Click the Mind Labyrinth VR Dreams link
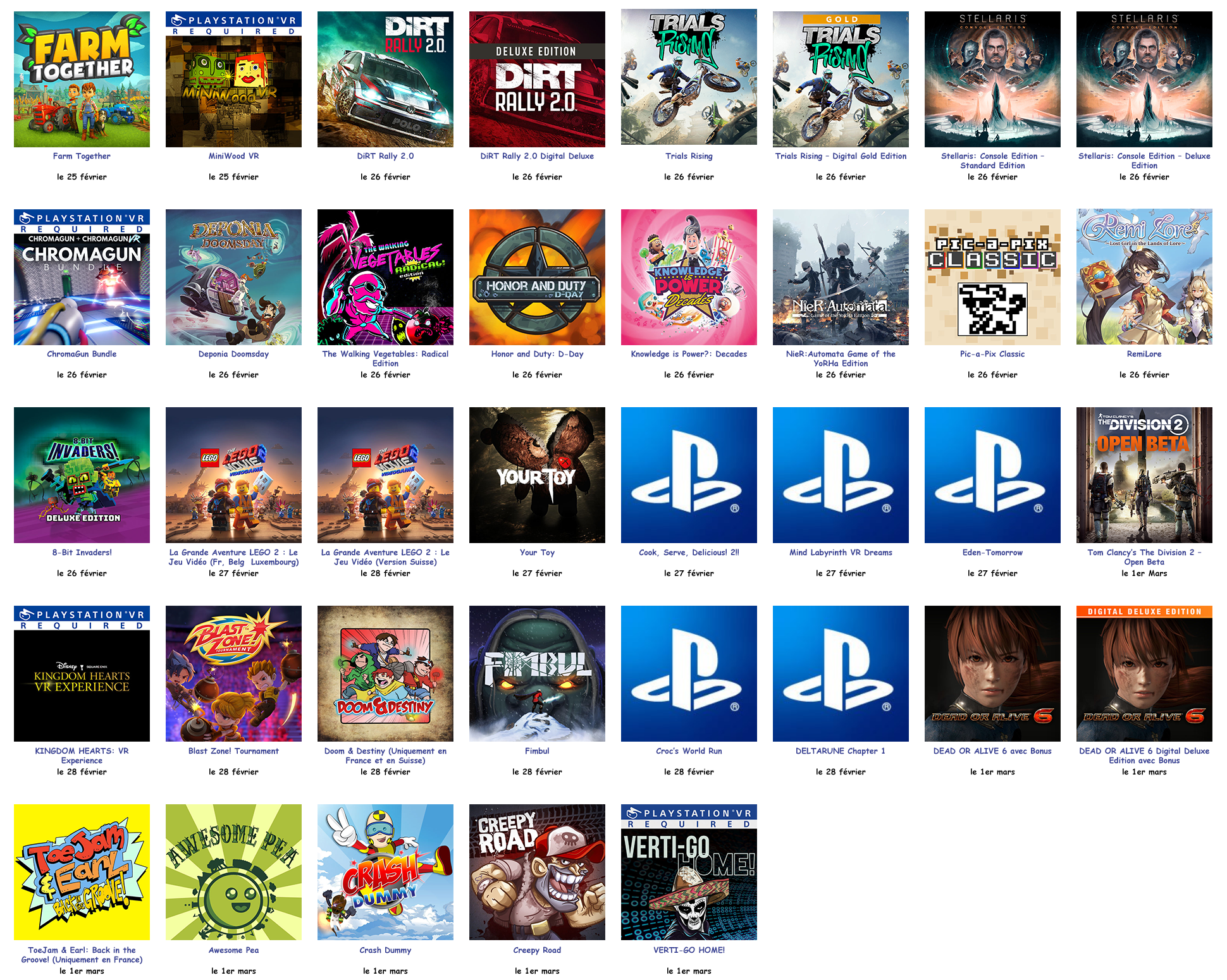 coord(841,553)
